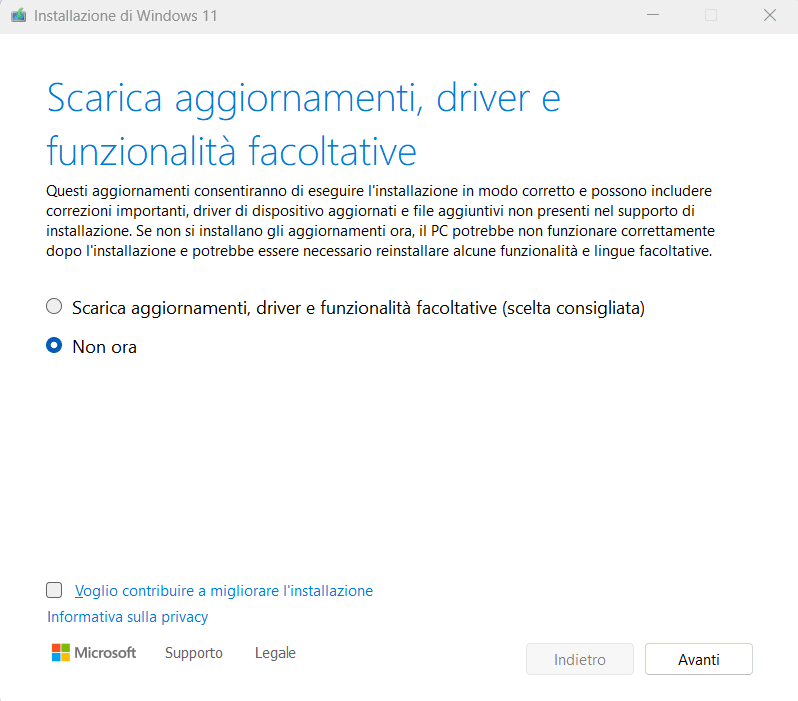Image resolution: width=798 pixels, height=701 pixels.
Task: Select the "Non ora" radio button
Action: coord(54,346)
